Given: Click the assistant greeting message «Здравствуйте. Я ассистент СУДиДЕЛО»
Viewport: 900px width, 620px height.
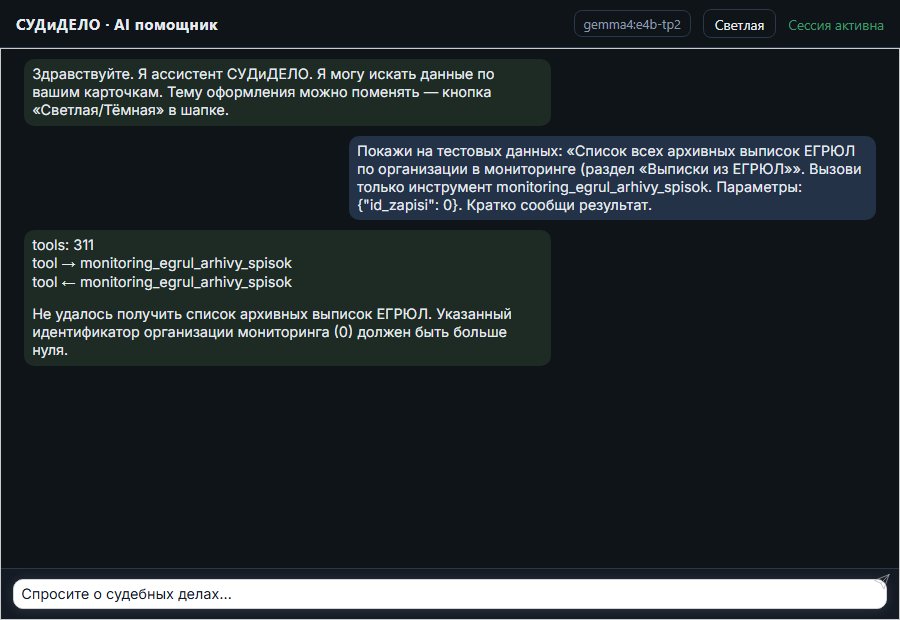Looking at the screenshot, I should tap(288, 92).
